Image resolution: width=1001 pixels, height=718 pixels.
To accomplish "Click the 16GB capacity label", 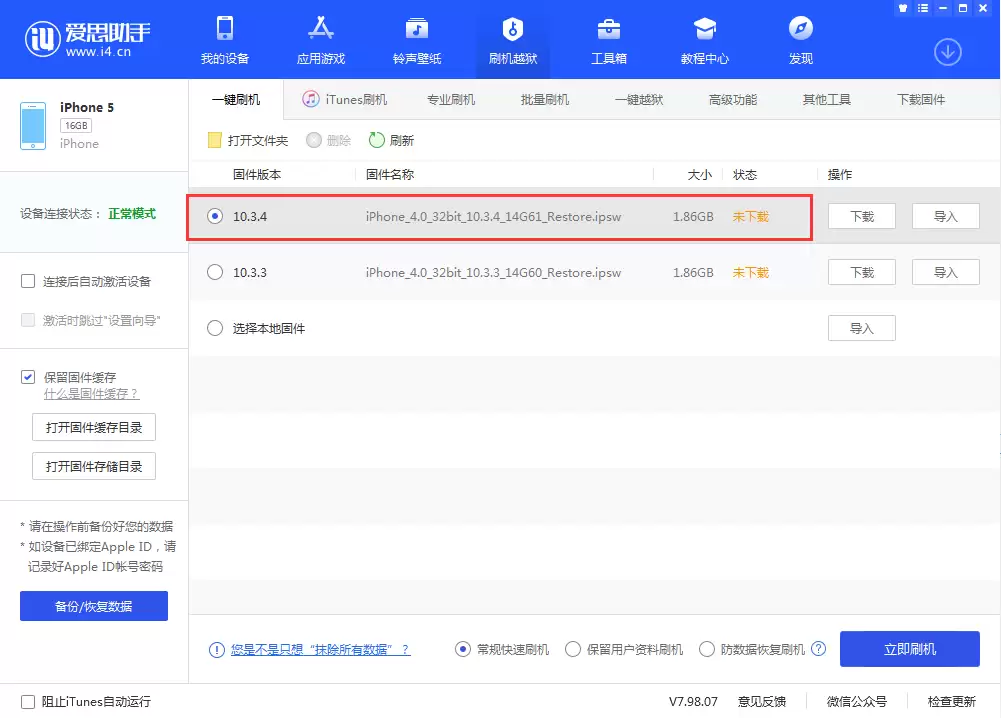I will 76,126.
